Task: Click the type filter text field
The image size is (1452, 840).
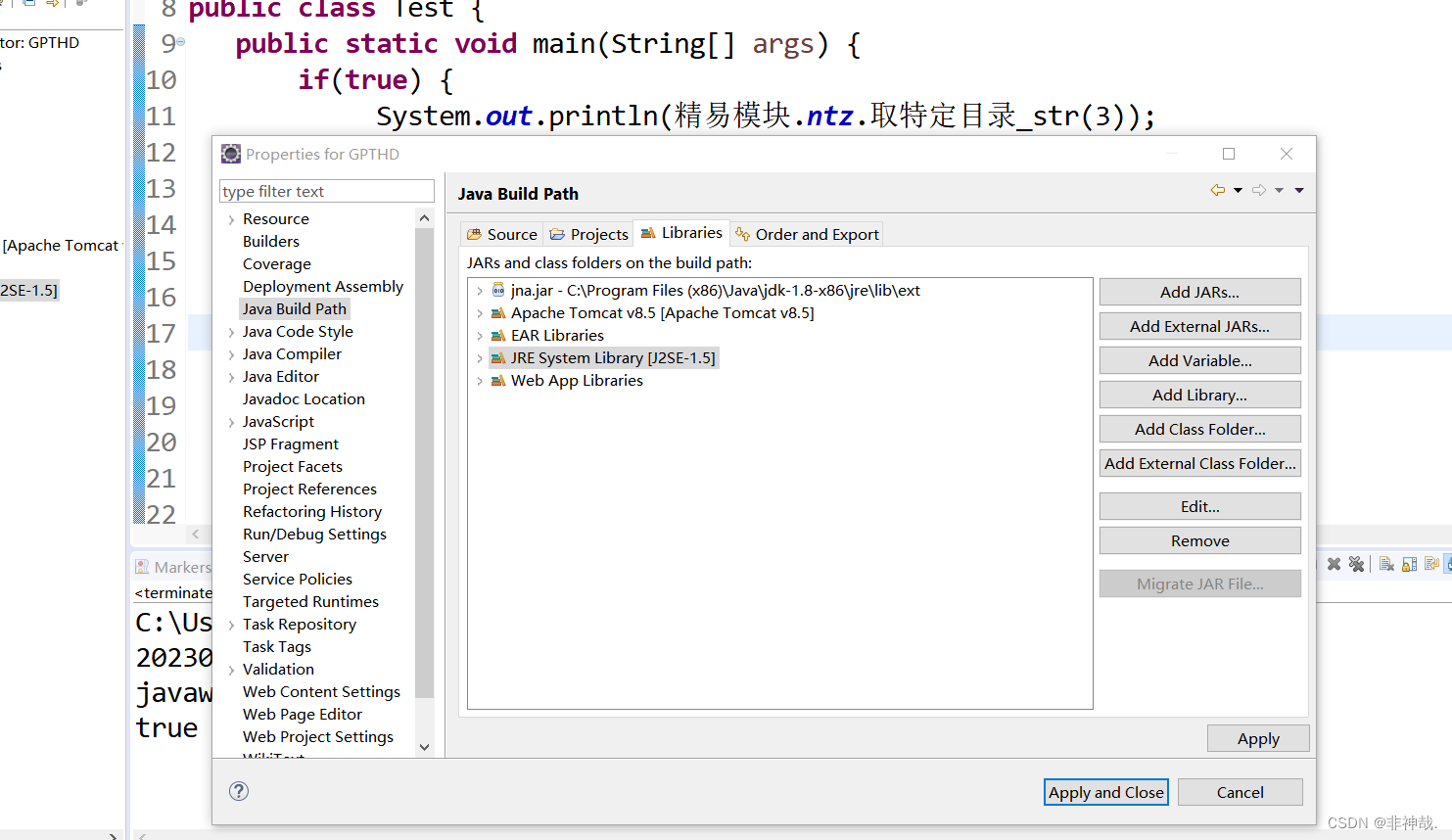Action: [326, 190]
